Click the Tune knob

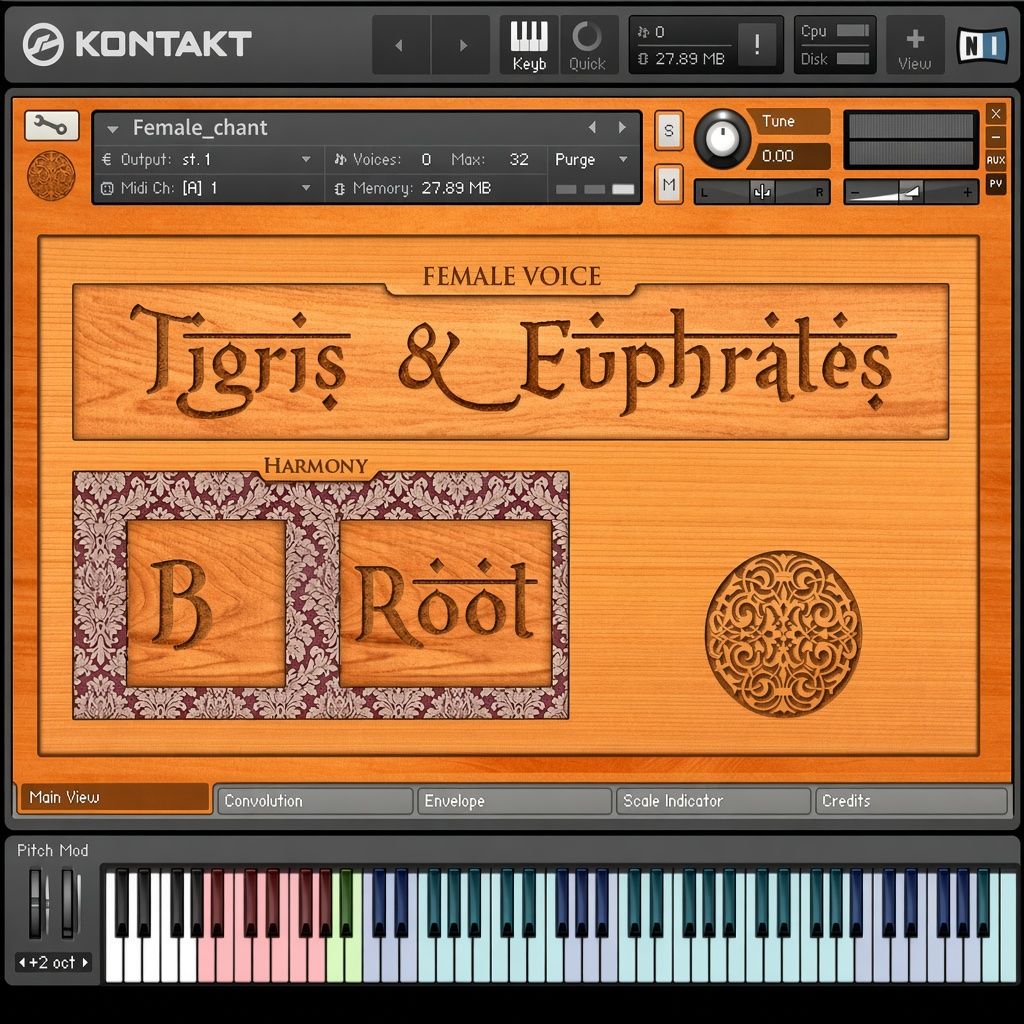pos(722,138)
